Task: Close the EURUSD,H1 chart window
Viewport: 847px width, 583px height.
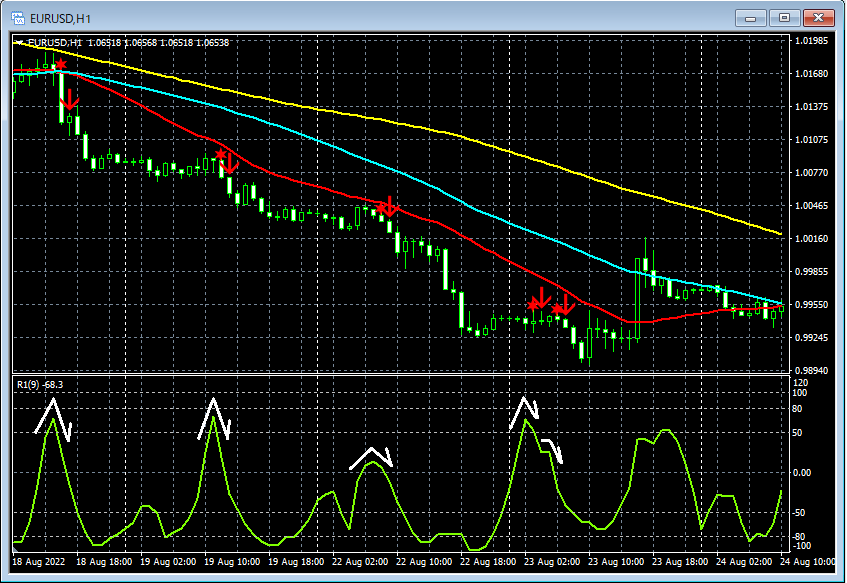Action: click(x=818, y=18)
